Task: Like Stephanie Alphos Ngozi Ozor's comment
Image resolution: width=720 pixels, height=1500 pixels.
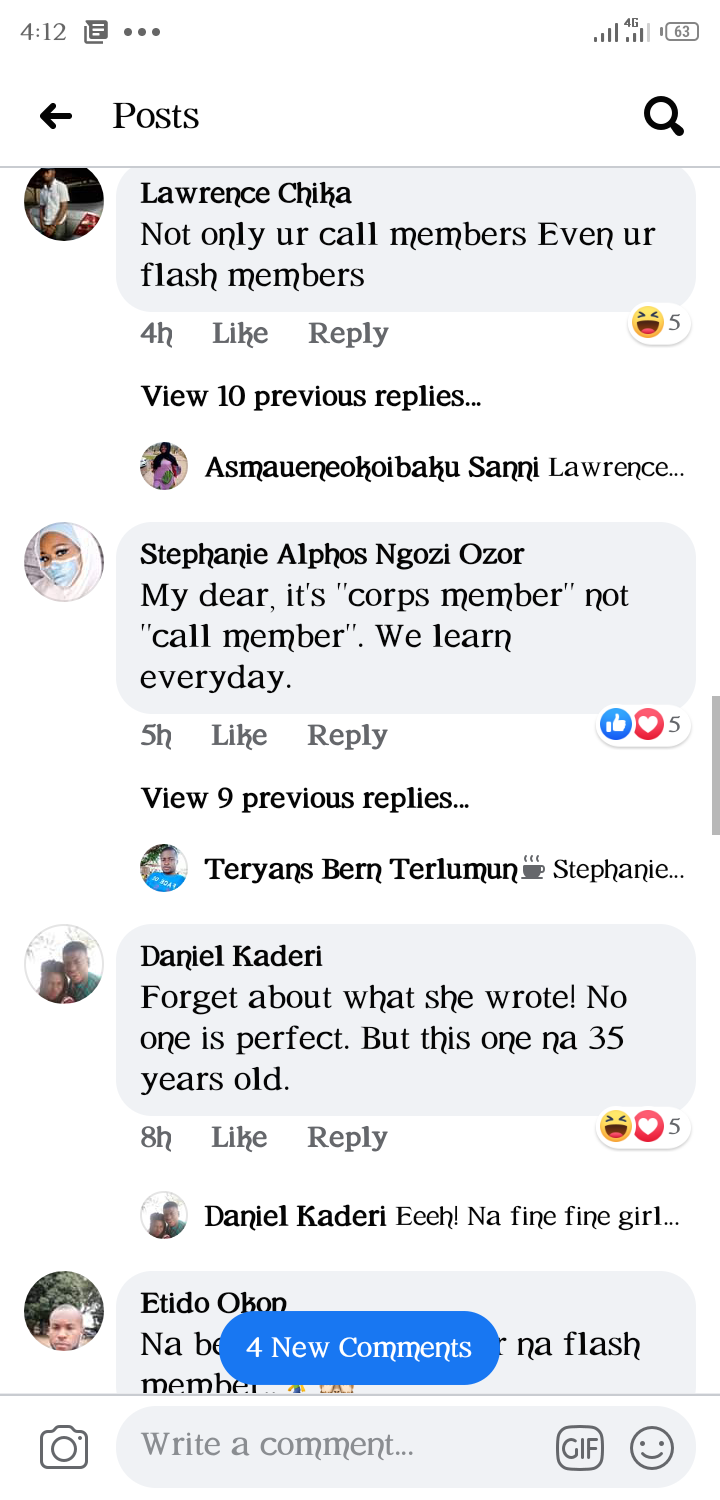Action: 239,736
